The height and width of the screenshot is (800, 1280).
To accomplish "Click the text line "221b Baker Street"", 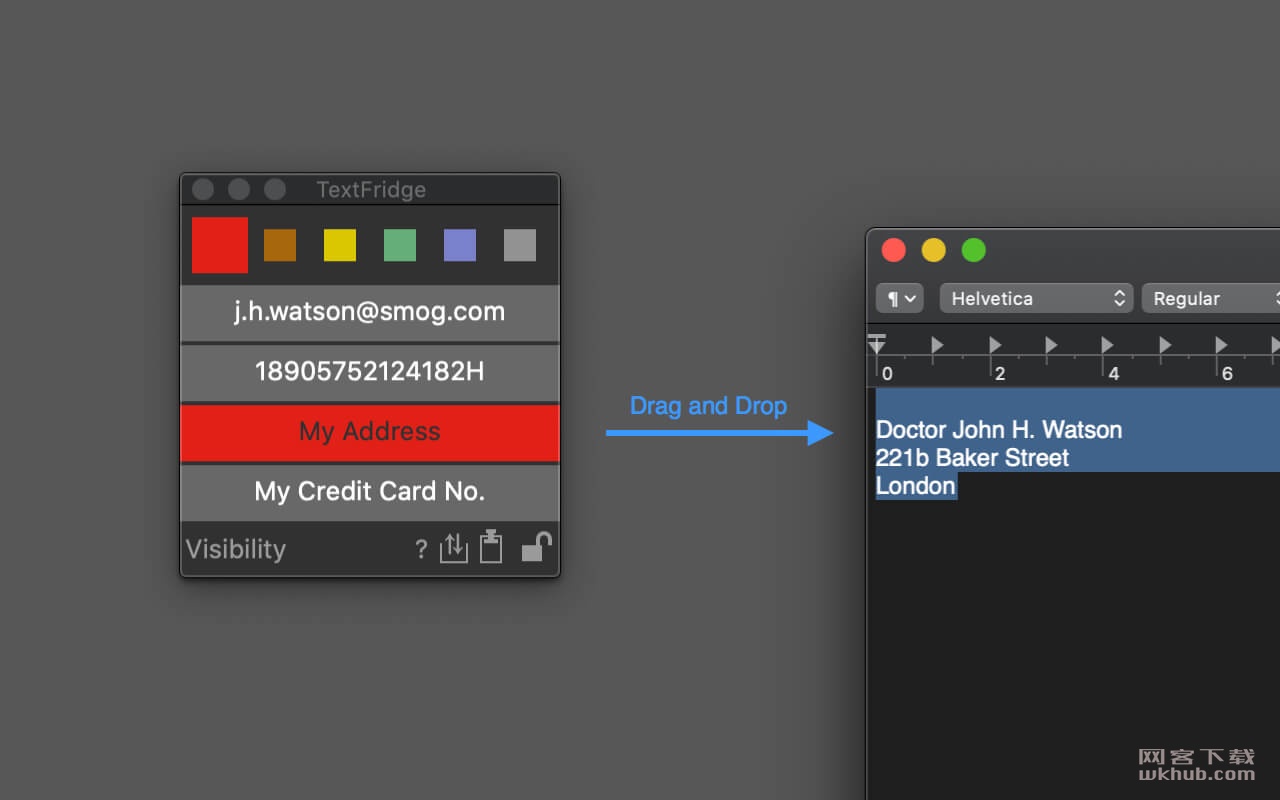I will tap(972, 458).
